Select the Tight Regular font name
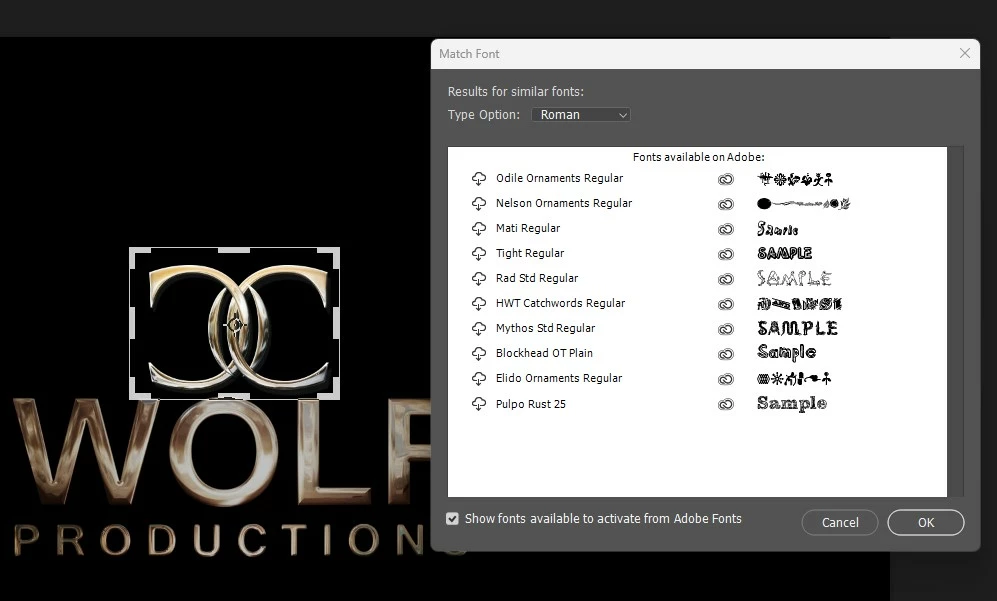Viewport: 997px width, 601px height. tap(530, 253)
